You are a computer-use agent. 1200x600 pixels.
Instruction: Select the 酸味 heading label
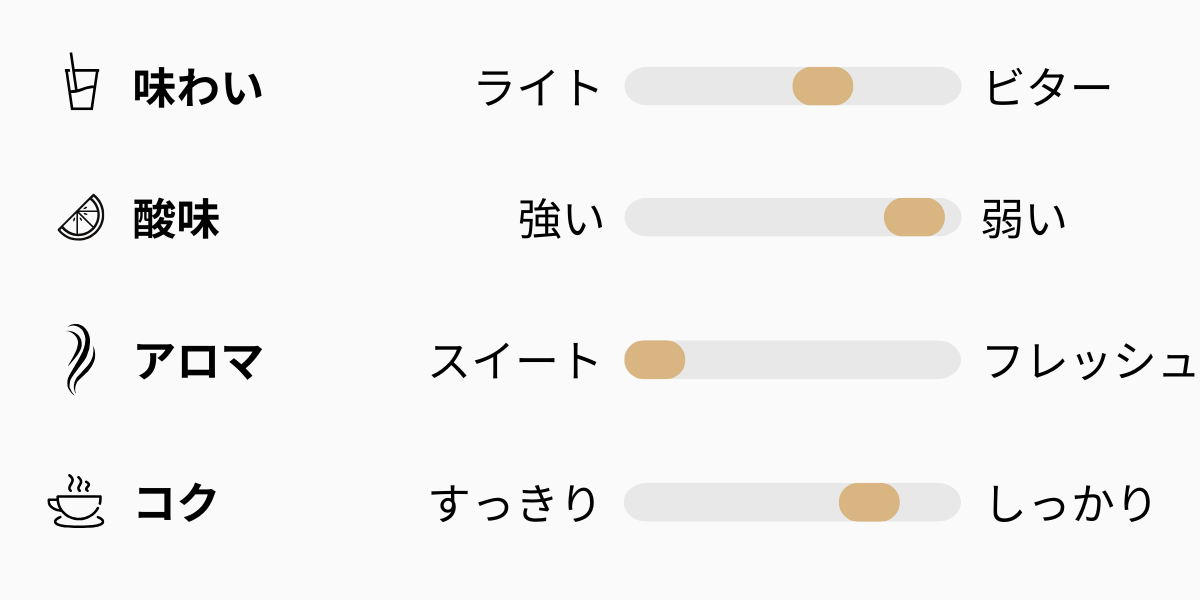pos(176,219)
